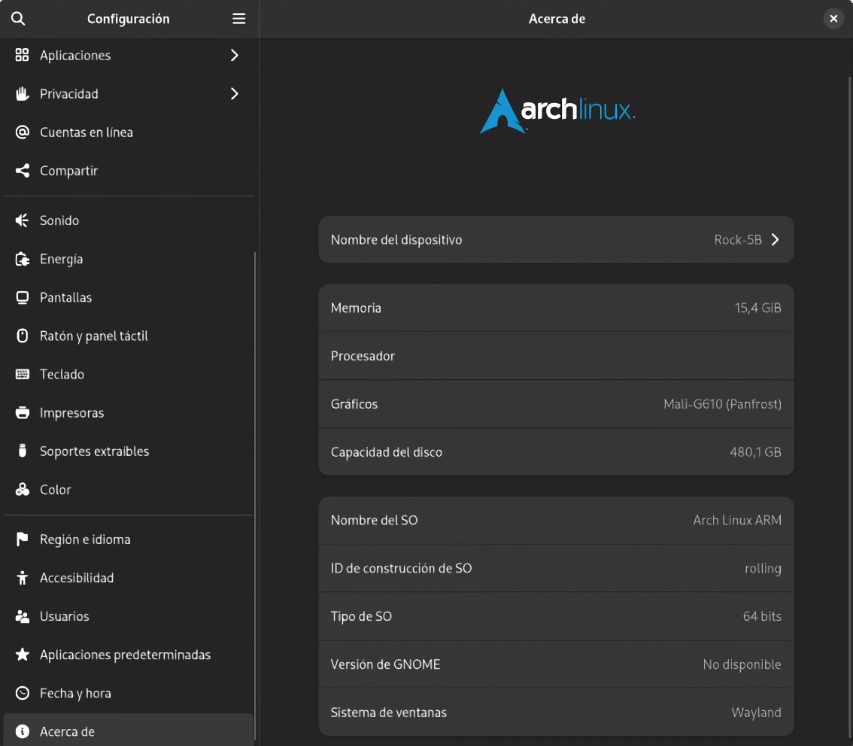Click the Aplicaciones predeterminadas star icon
The height and width of the screenshot is (746, 853).
pyautogui.click(x=22, y=655)
